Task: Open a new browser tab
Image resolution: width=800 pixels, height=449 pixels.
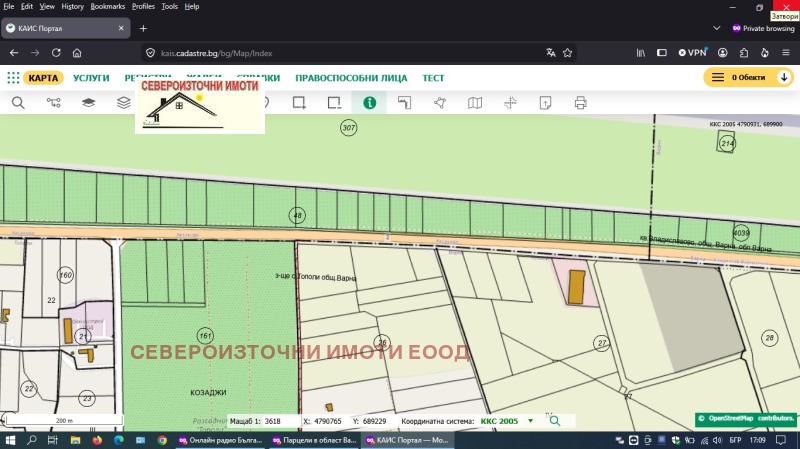Action: pos(143,29)
